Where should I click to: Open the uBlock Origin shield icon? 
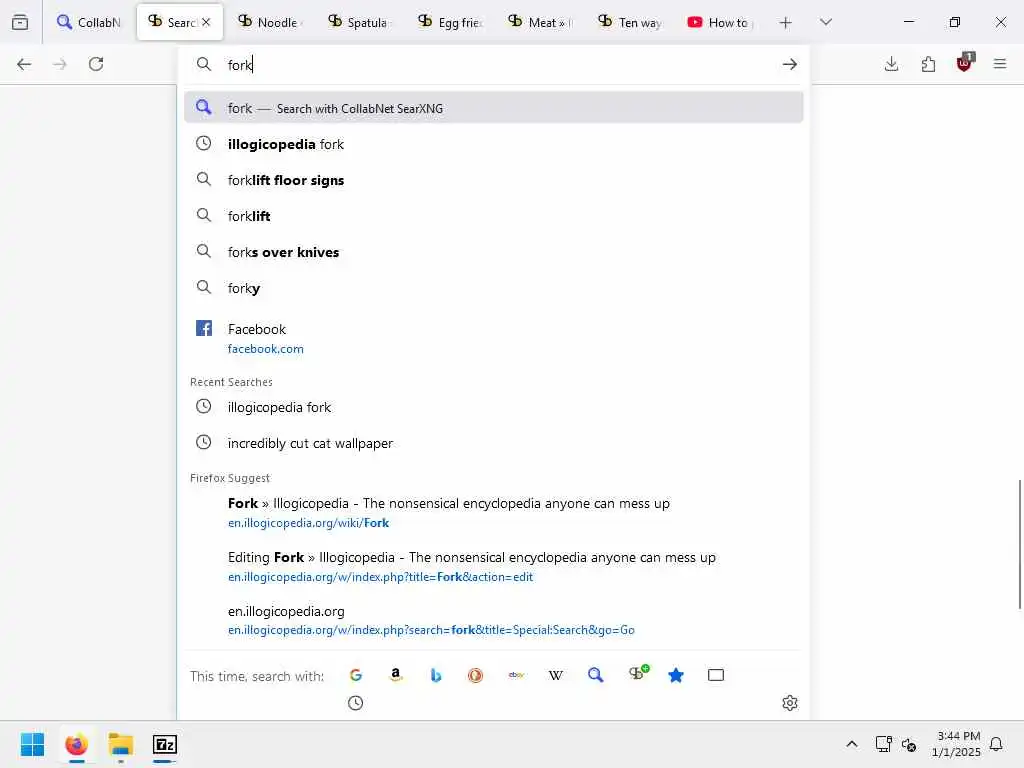[965, 63]
